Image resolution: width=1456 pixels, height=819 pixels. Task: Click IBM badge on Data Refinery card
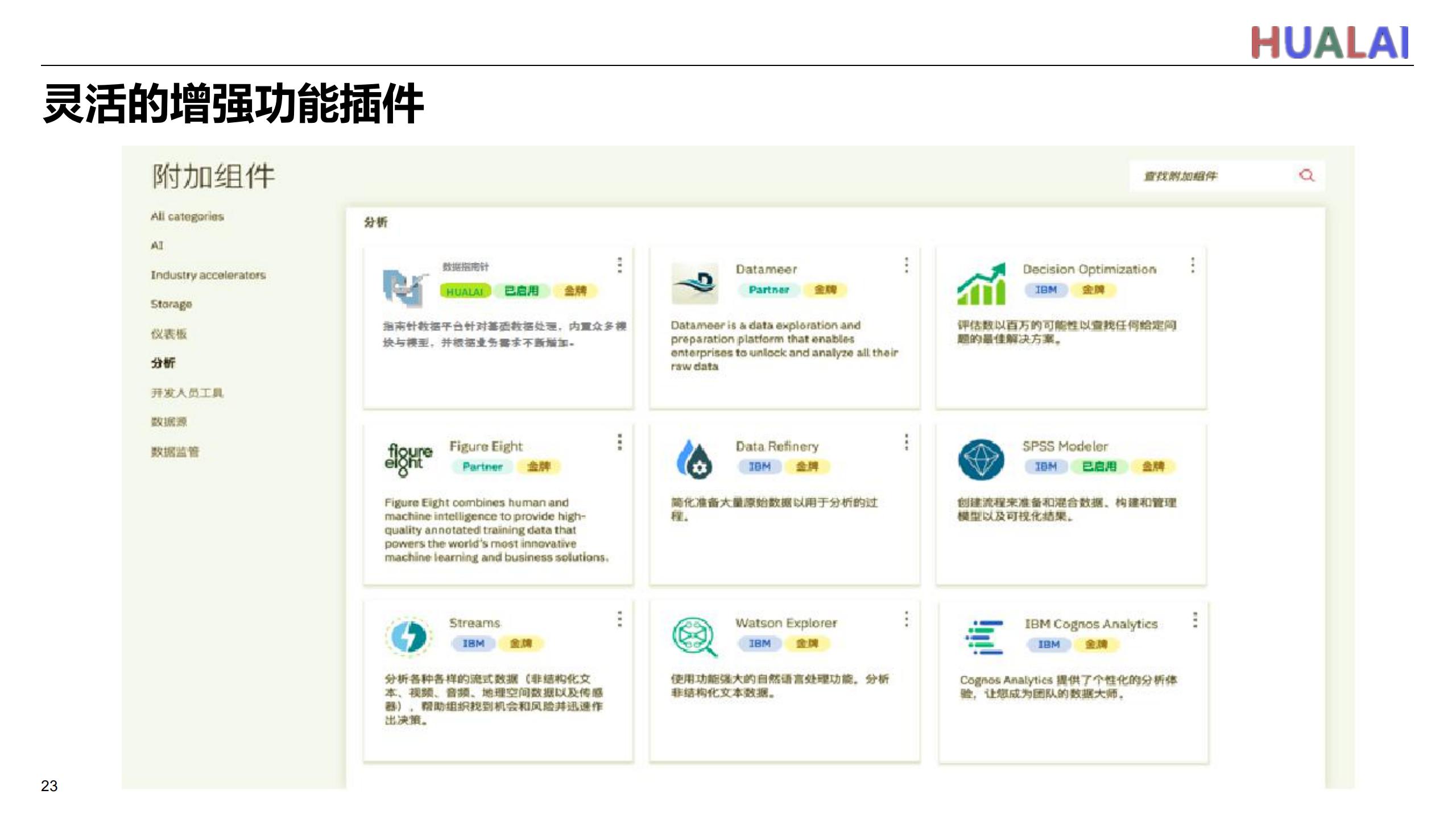(x=759, y=466)
